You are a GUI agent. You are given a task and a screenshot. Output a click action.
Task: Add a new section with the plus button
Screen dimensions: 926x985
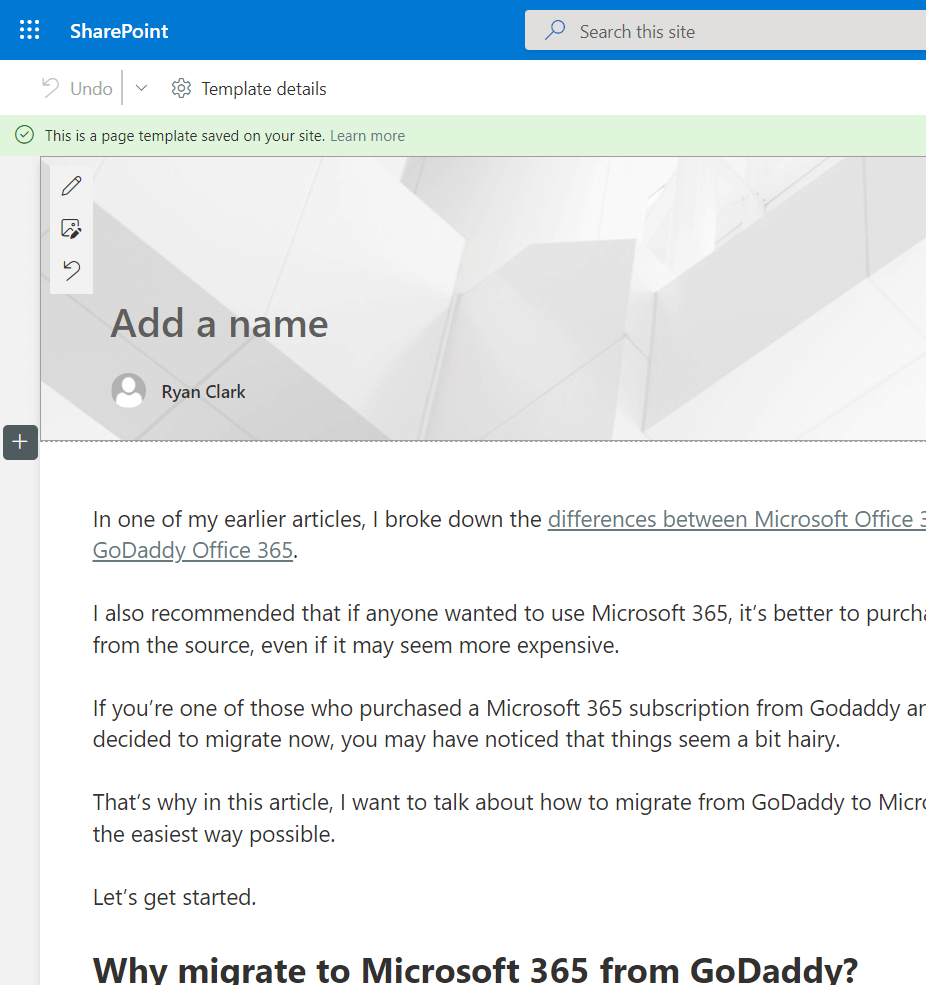(20, 442)
